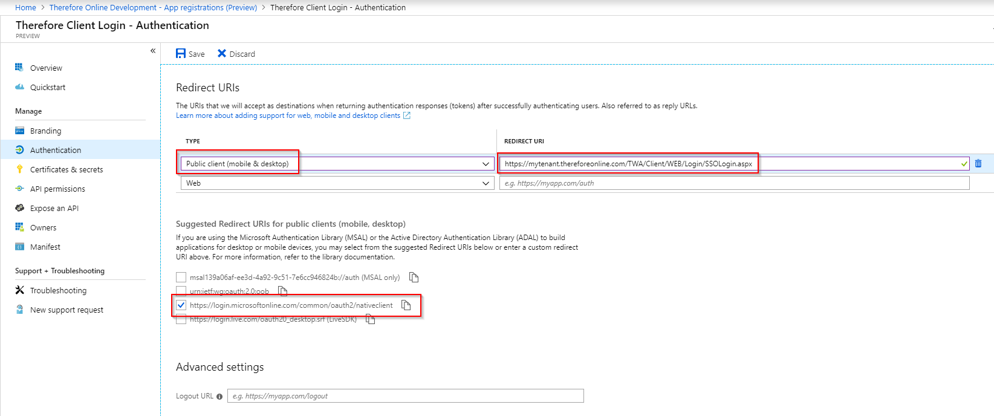Open the Web type dropdown

click(x=337, y=183)
